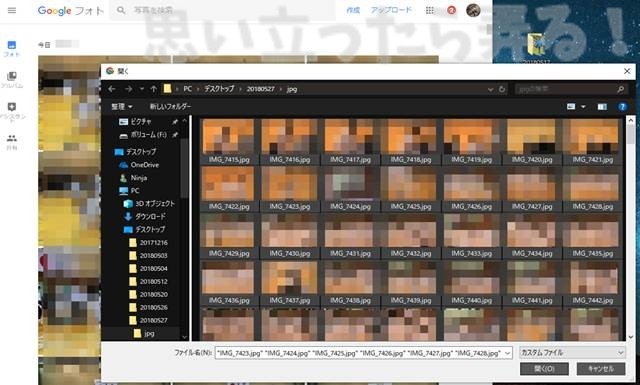The height and width of the screenshot is (385, 640).
Task: Open the カスタム ファイル file type dropdown
Action: pos(572,352)
